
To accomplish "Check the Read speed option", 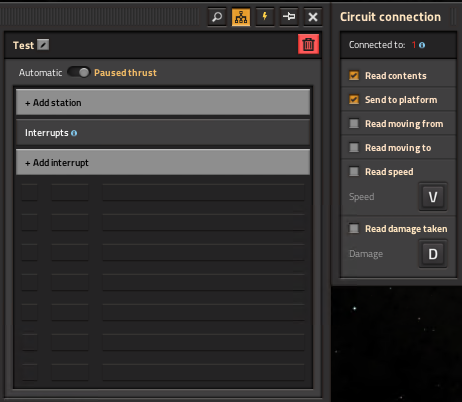I will pyautogui.click(x=354, y=172).
